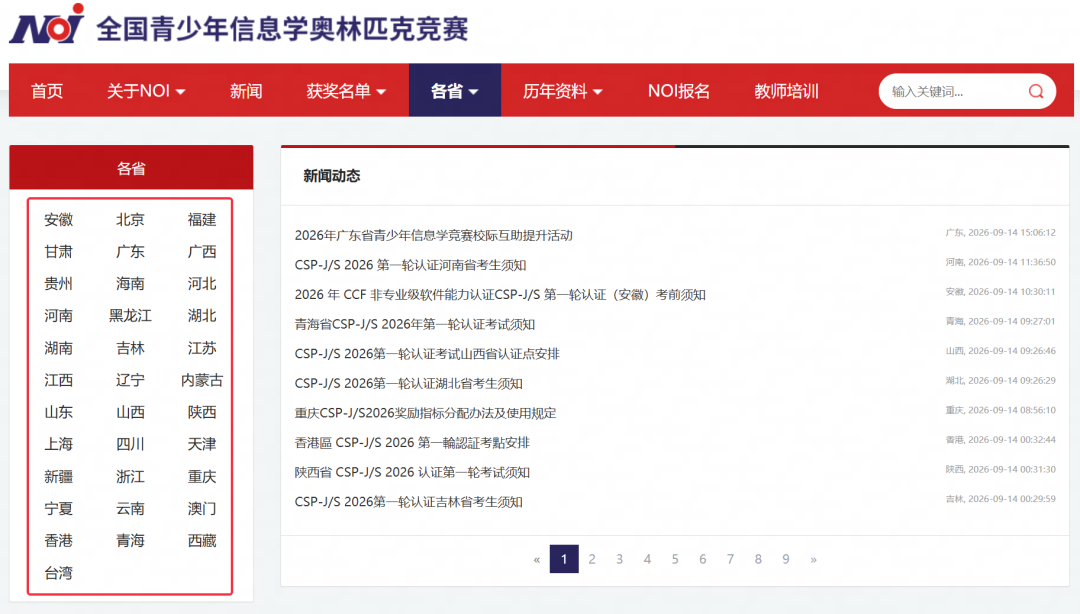Go to pagination page 9
1080x614 pixels.
[786, 559]
